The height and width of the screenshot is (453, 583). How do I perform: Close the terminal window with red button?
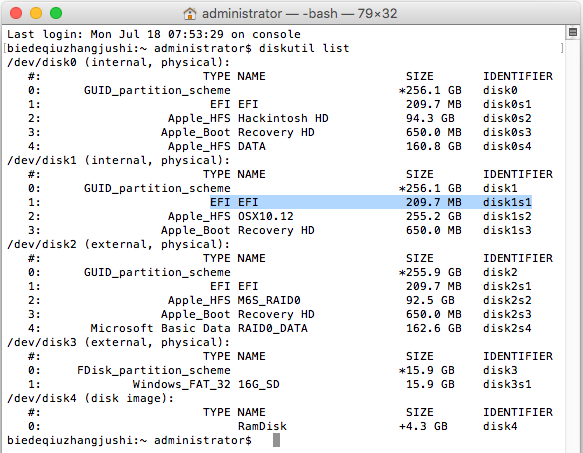tap(16, 13)
